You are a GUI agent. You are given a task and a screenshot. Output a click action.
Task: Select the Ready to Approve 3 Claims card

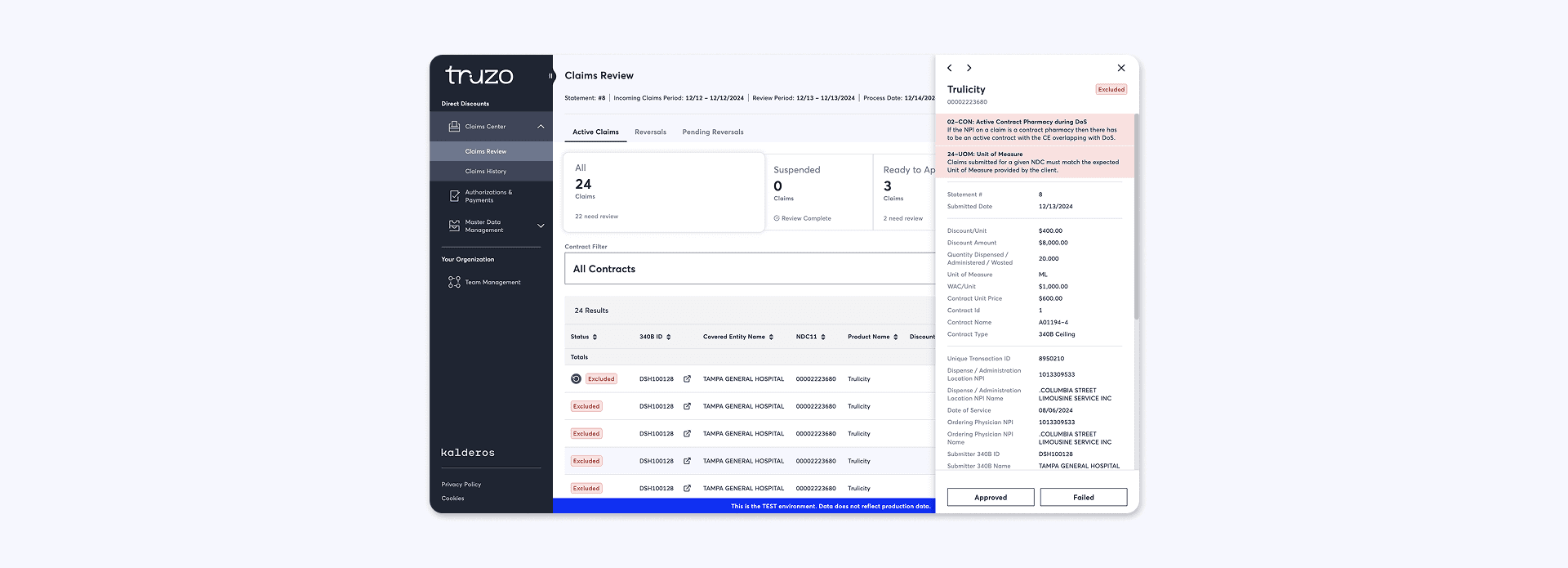click(904, 192)
